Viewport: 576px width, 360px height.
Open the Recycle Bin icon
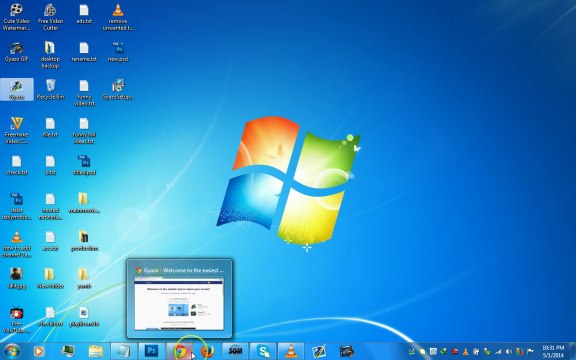(x=50, y=89)
